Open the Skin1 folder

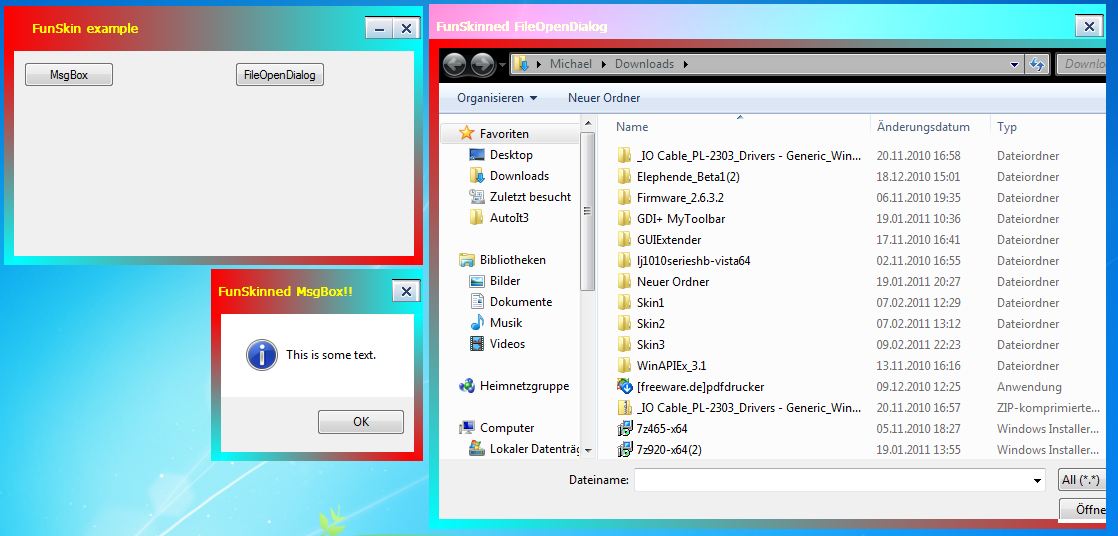650,303
